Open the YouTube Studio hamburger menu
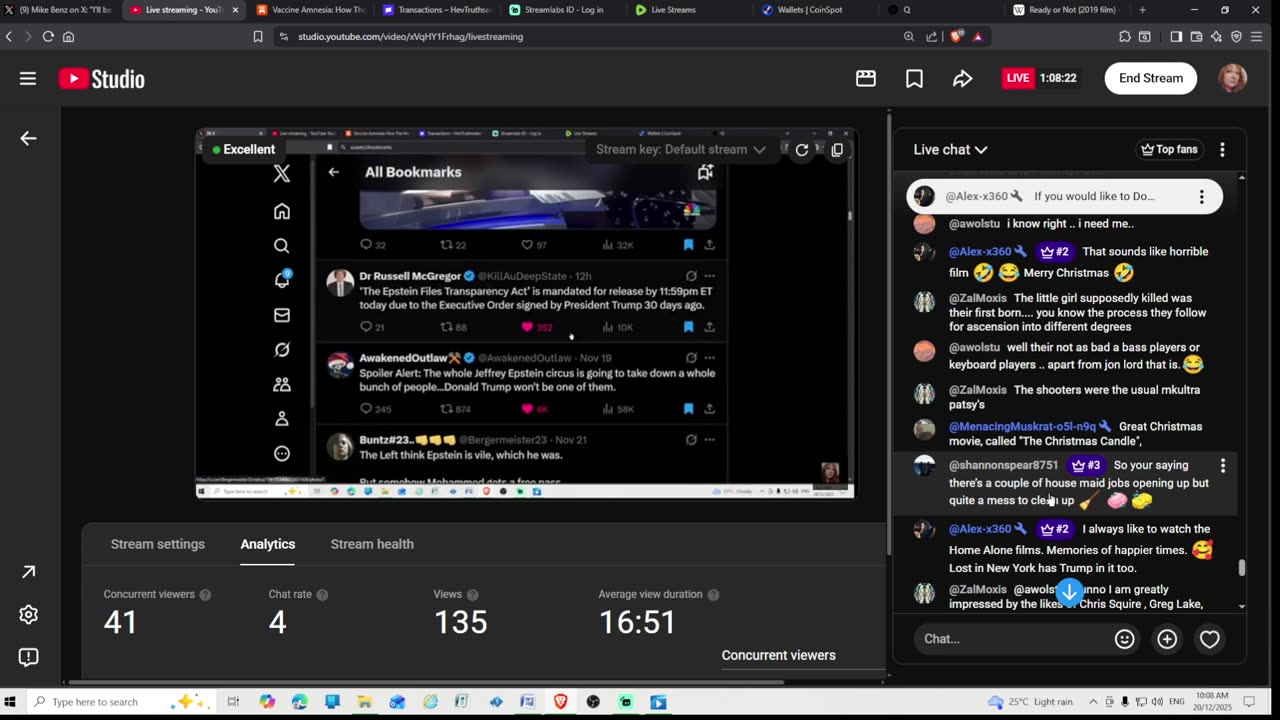 (28, 78)
